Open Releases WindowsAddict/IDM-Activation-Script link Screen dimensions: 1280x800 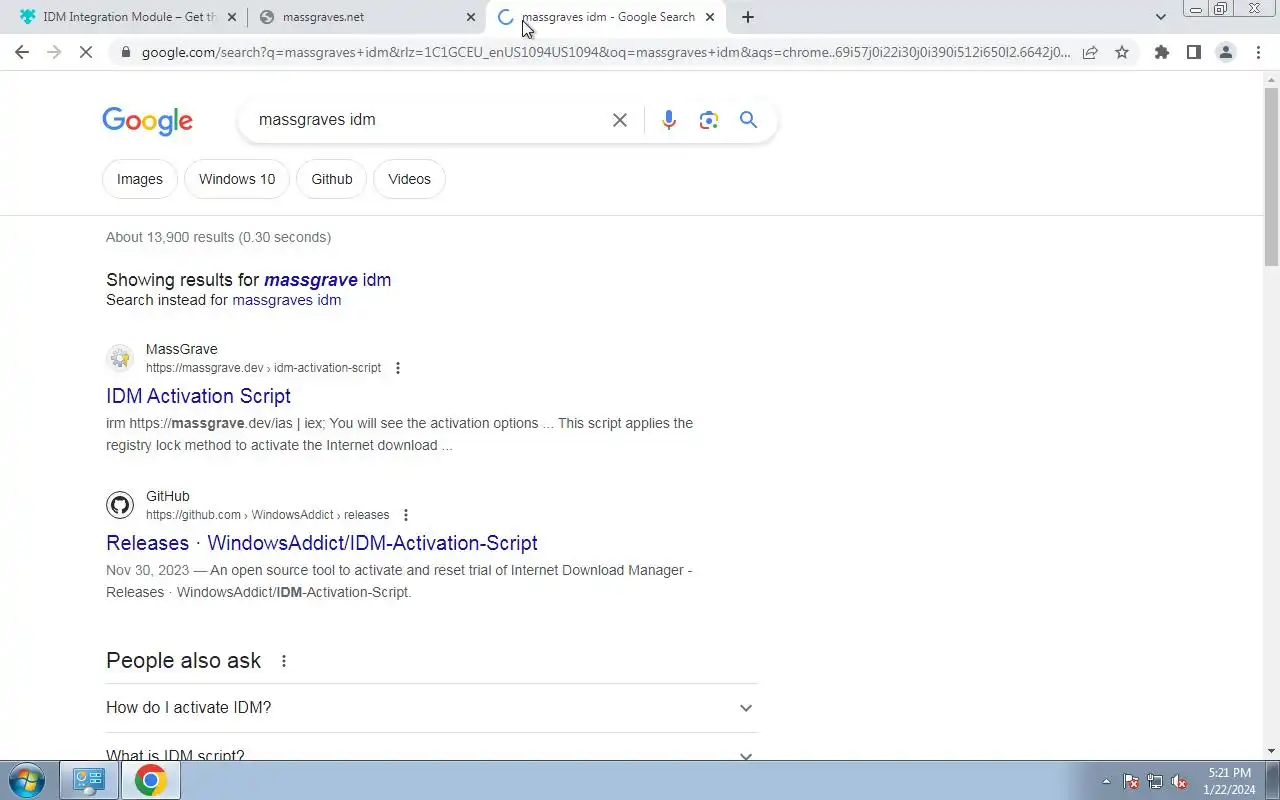[322, 543]
